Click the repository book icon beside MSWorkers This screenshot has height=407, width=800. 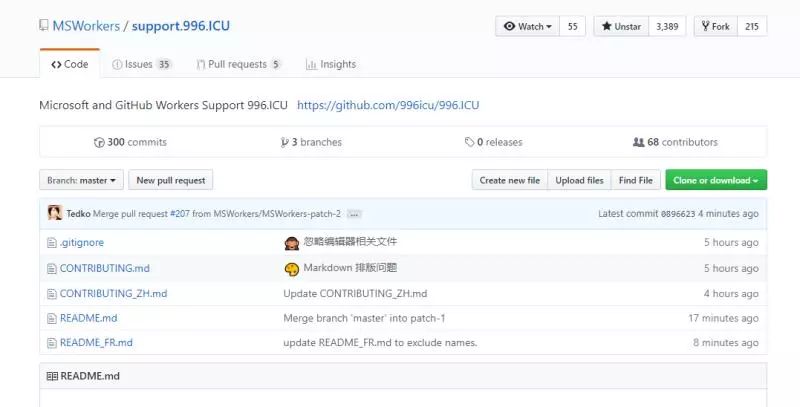pos(44,26)
